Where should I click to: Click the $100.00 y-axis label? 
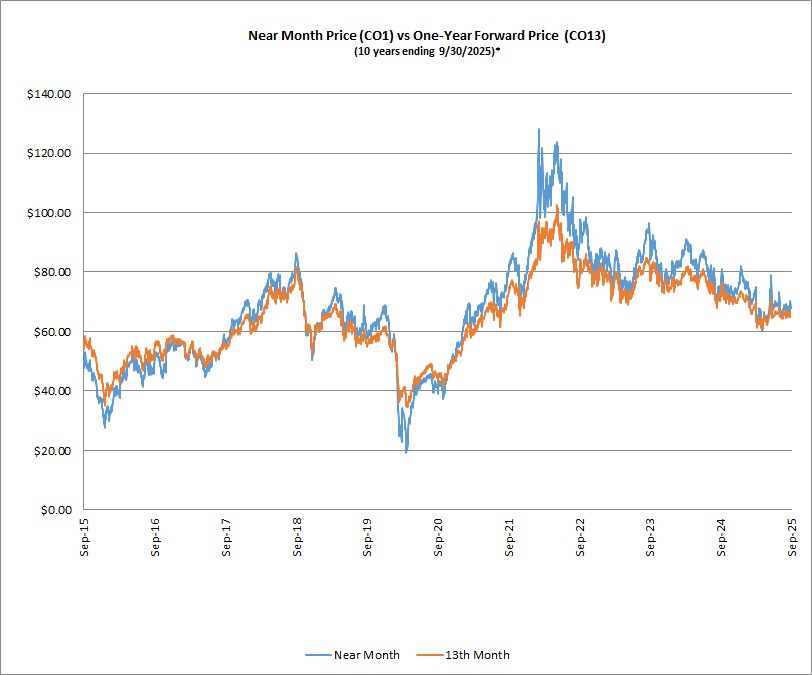pos(49,213)
